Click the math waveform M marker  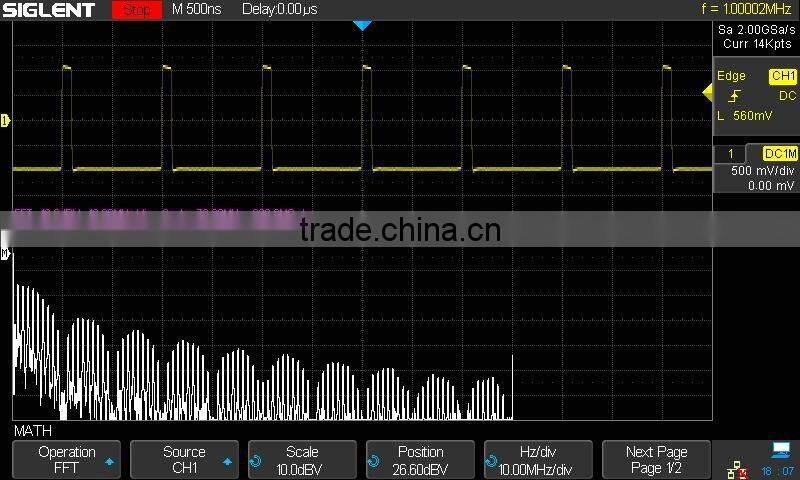tap(5, 253)
